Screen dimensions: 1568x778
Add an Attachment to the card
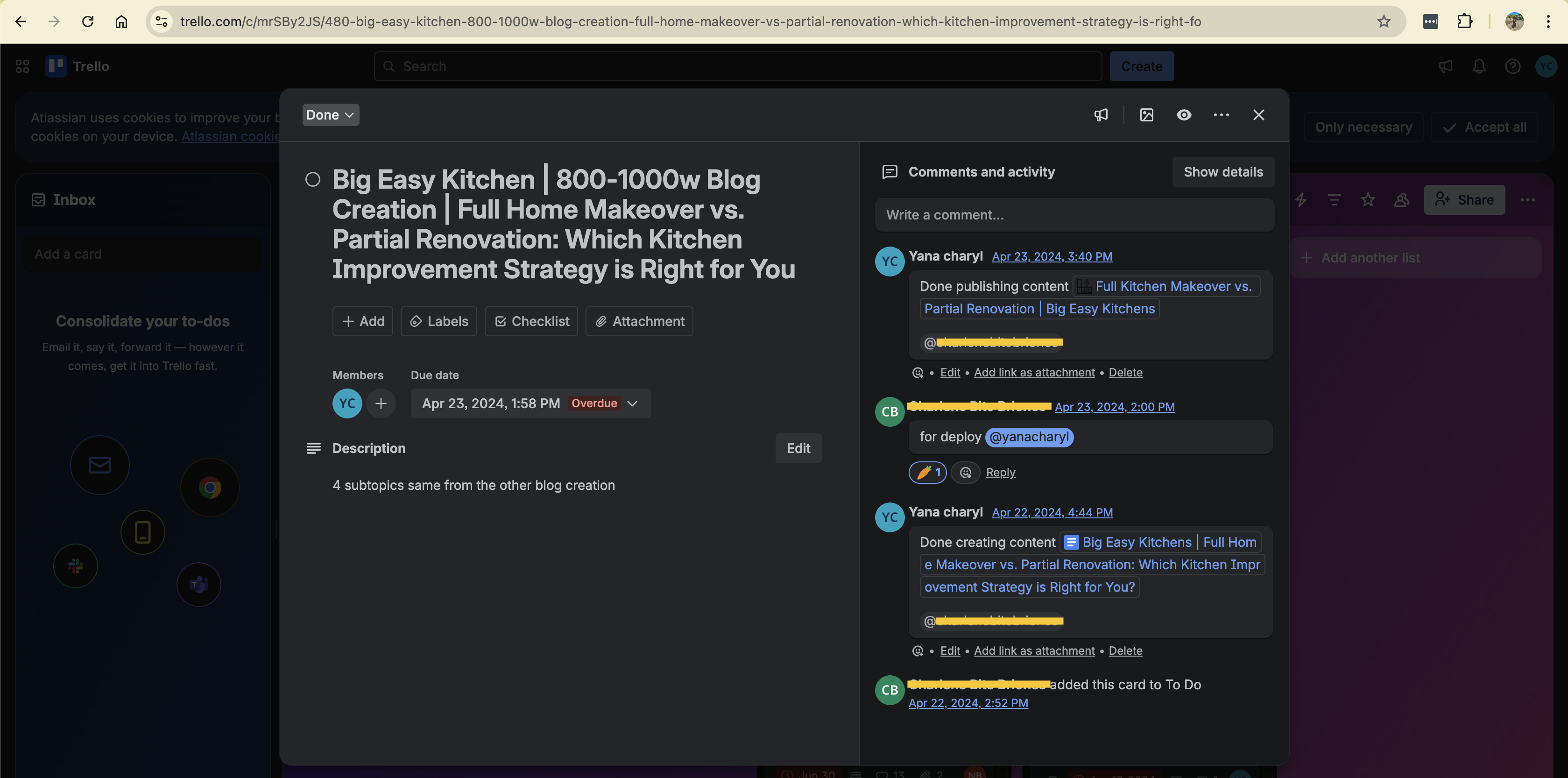click(639, 321)
